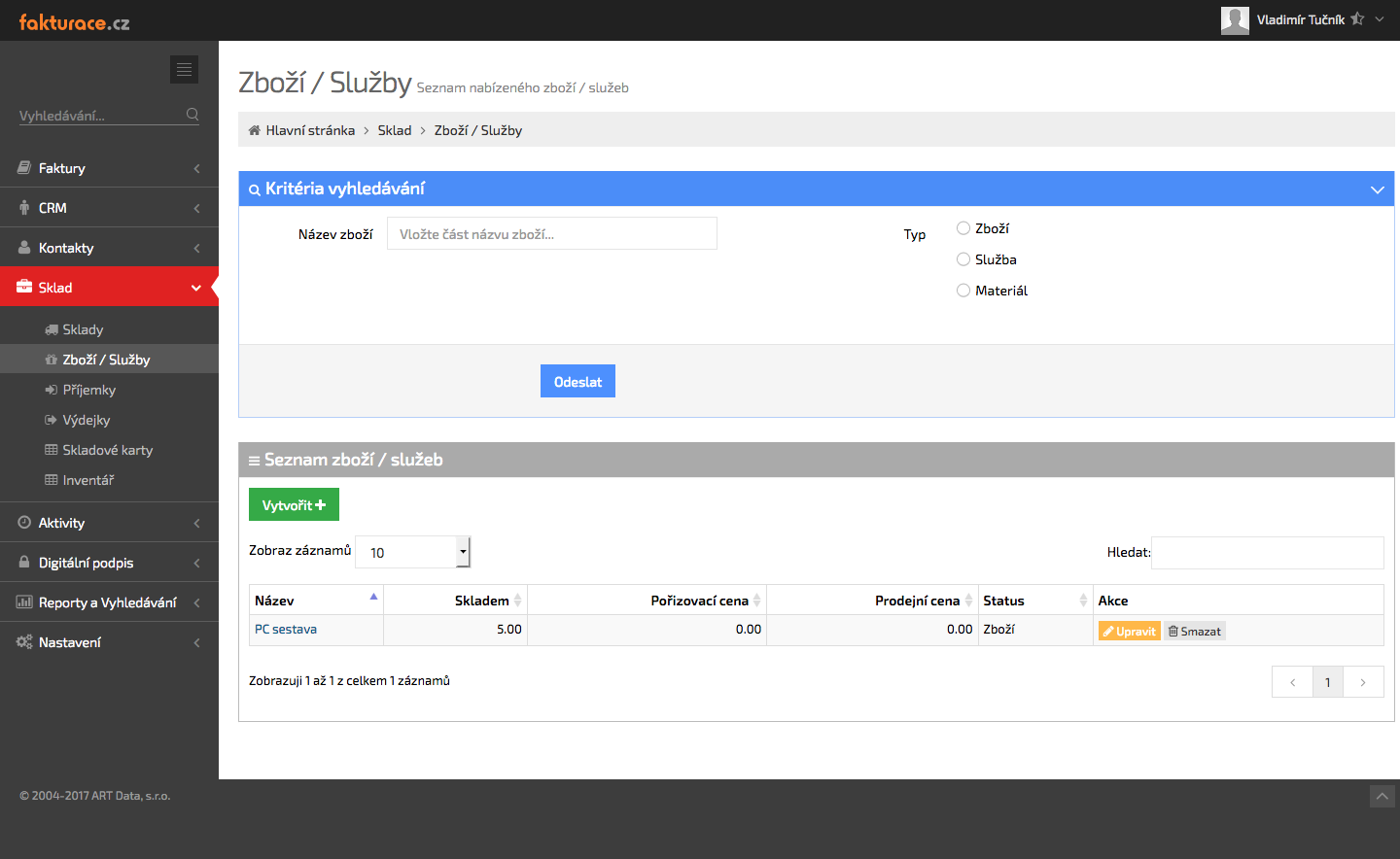
Task: Click the breadcrumb home icon
Action: tap(254, 130)
